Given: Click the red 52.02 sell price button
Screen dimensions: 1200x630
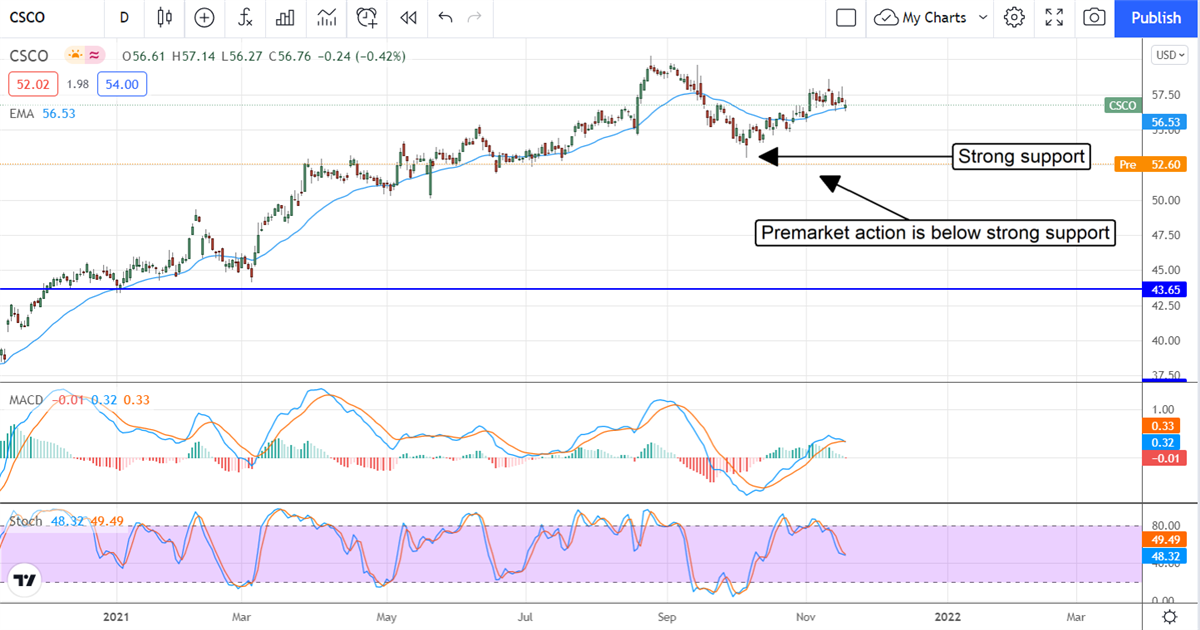Looking at the screenshot, I should [32, 85].
